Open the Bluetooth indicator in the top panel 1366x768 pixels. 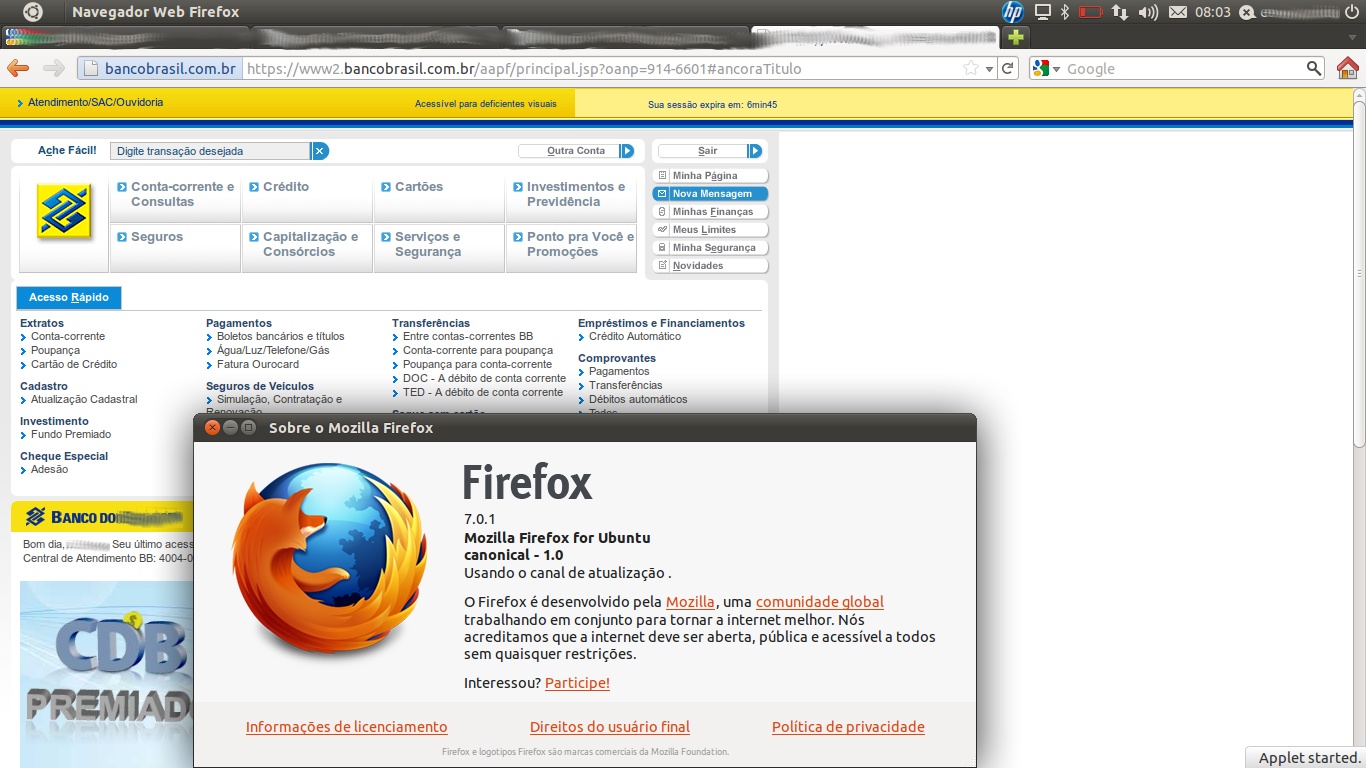(x=1063, y=12)
